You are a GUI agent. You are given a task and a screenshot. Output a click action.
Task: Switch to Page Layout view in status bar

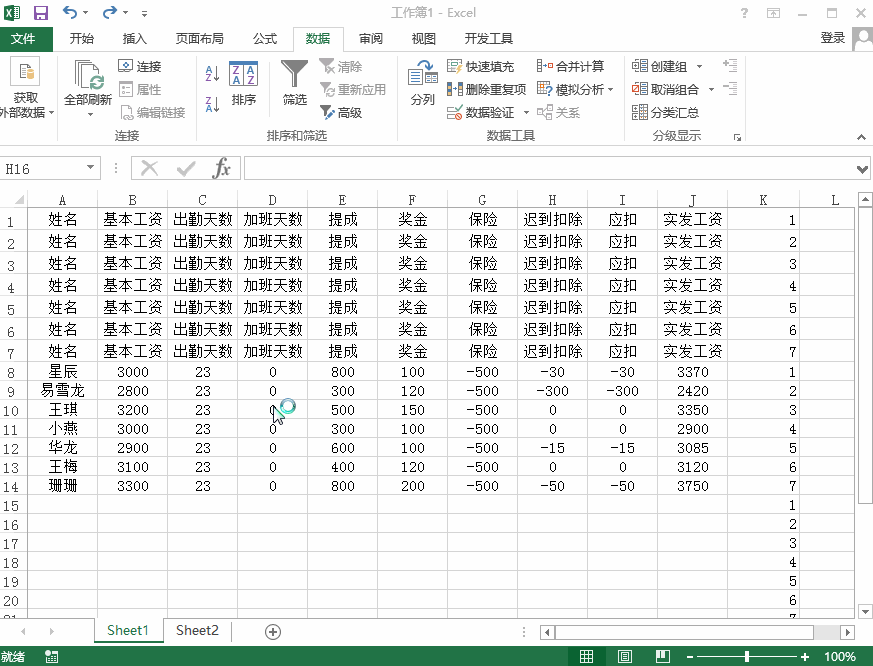(625, 656)
